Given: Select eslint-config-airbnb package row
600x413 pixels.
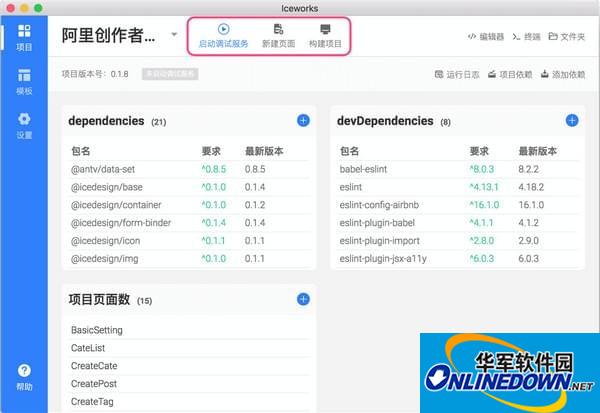Looking at the screenshot, I should (x=458, y=205).
